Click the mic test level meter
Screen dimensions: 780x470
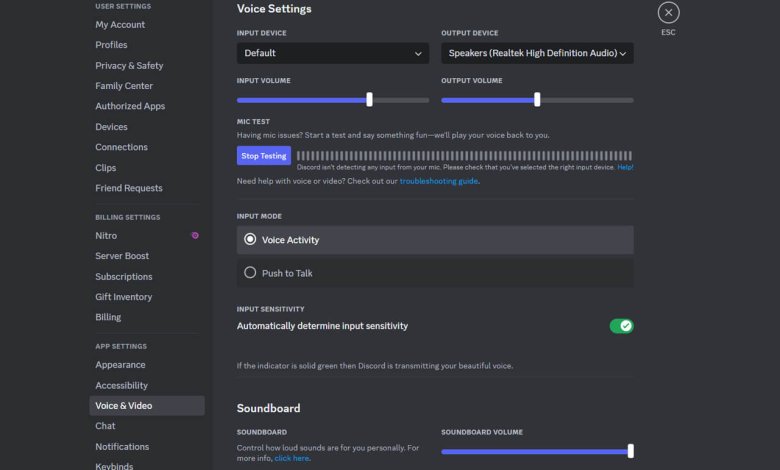(x=465, y=156)
